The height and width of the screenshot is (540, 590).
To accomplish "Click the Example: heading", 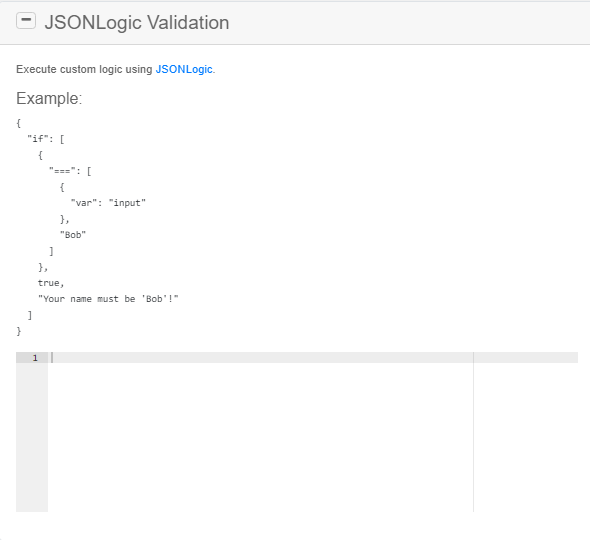I will coord(49,99).
